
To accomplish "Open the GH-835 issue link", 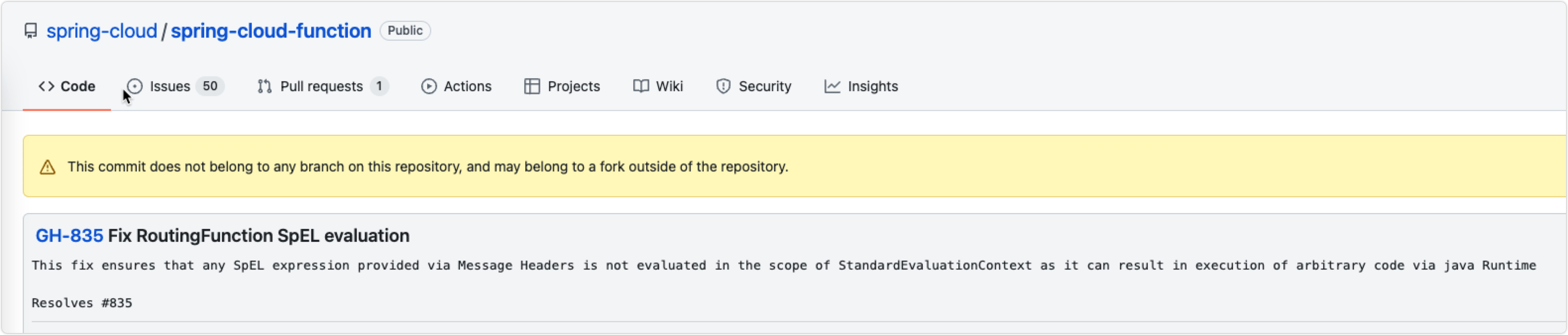I will [x=69, y=236].
